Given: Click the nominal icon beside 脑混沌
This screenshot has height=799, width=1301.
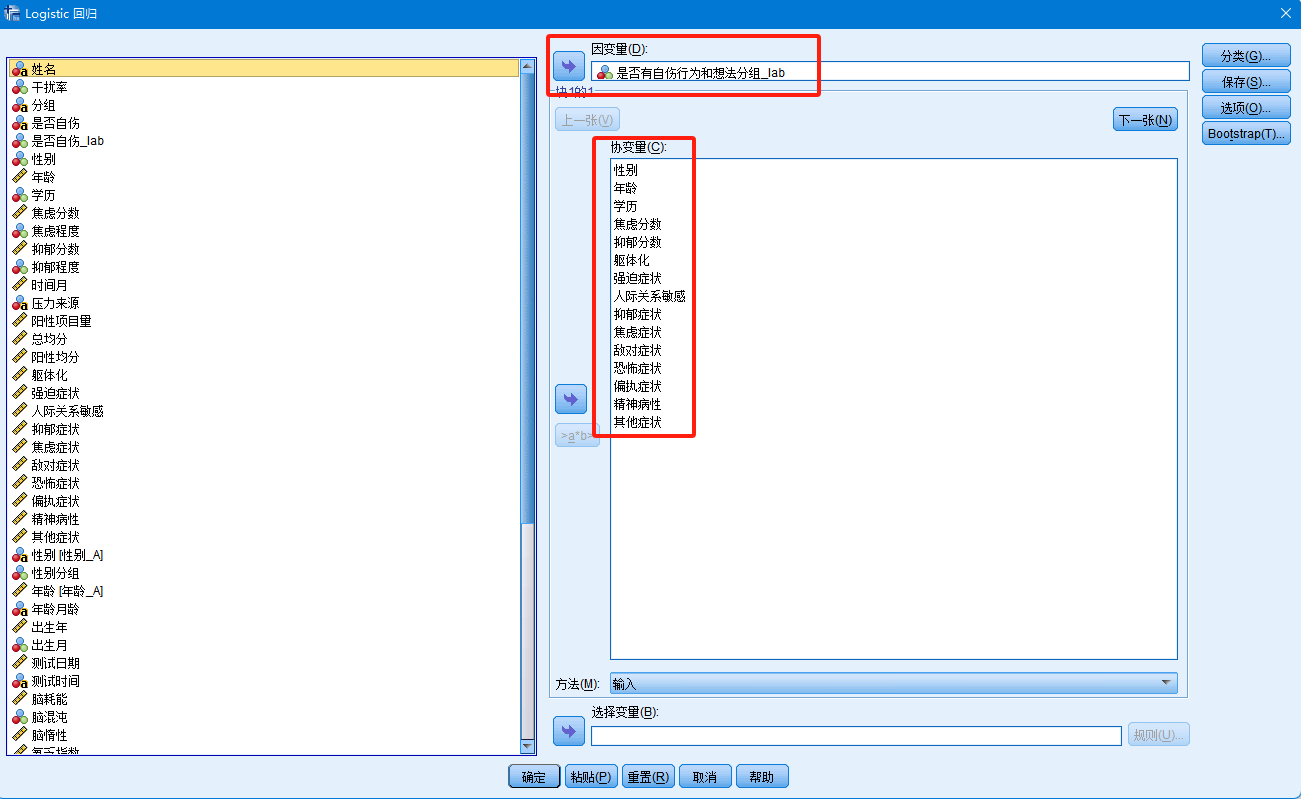Looking at the screenshot, I should [19, 717].
